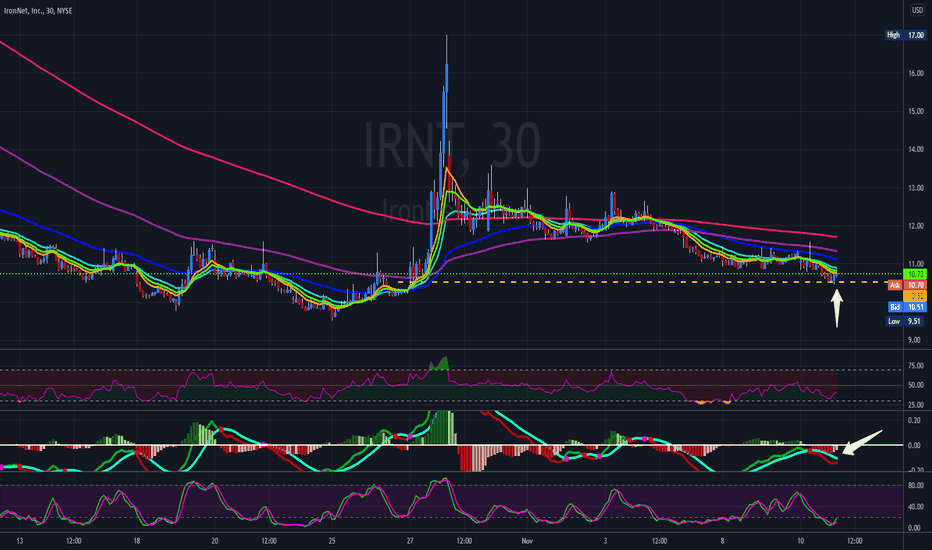932x550 pixels.
Task: Click the Nov date label on time axis
Action: (527, 541)
